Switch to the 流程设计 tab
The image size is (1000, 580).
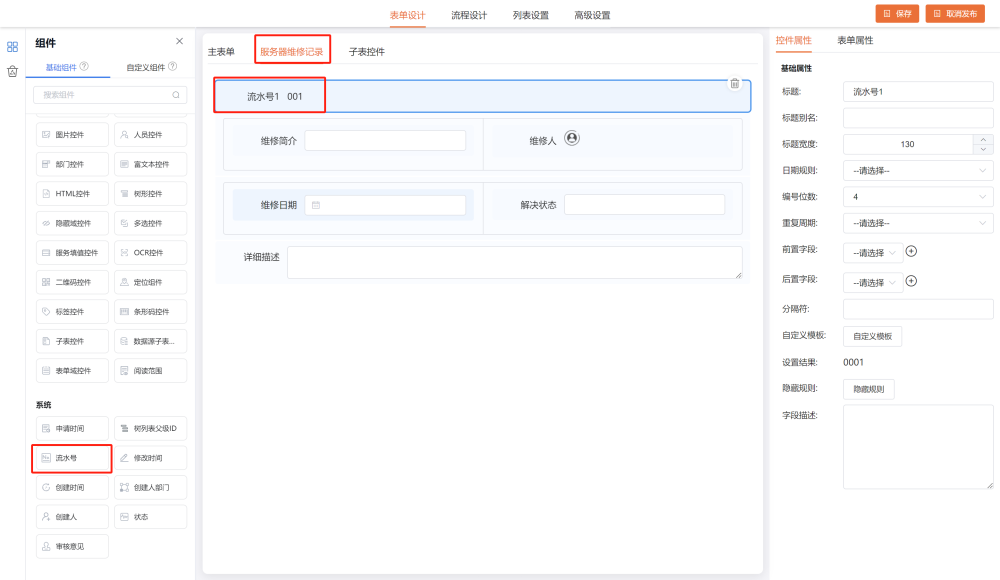pos(469,15)
